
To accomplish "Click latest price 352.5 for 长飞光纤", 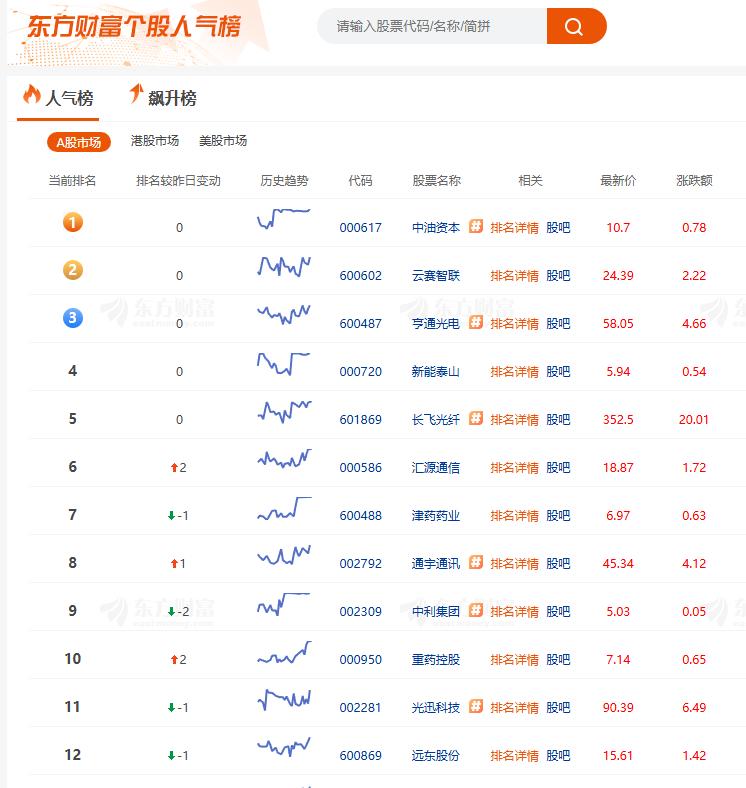I will coord(618,420).
